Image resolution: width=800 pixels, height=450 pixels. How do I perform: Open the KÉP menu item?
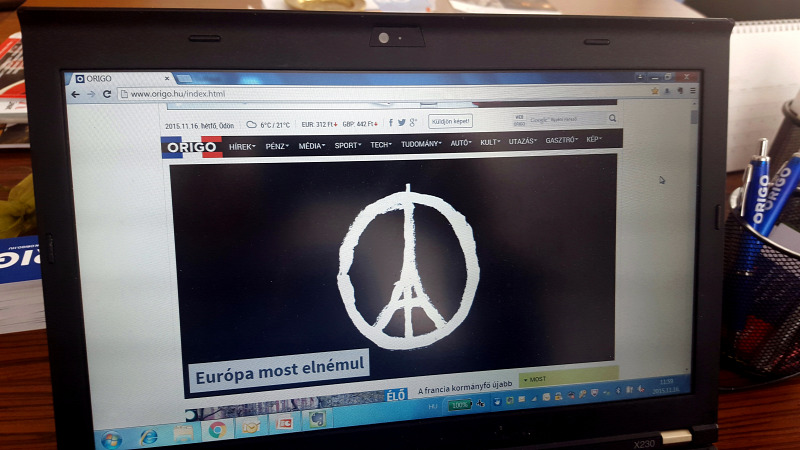click(x=594, y=139)
